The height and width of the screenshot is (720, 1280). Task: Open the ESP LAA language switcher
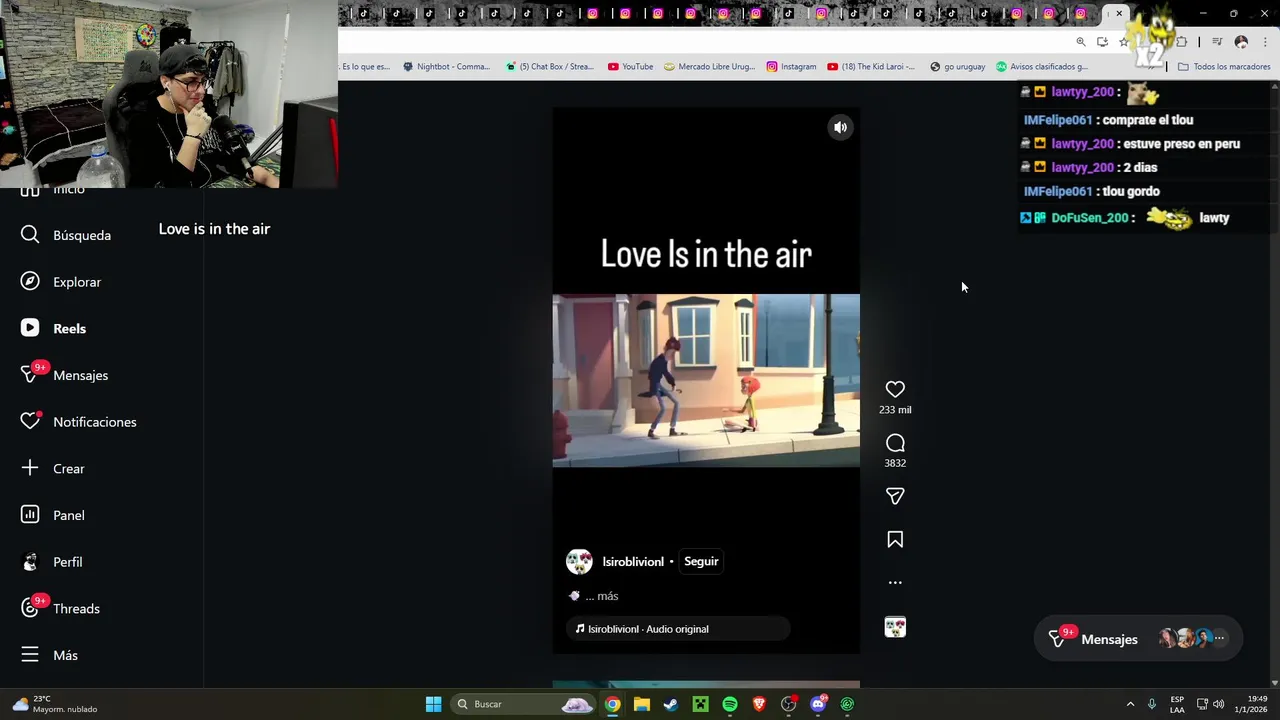[1177, 704]
